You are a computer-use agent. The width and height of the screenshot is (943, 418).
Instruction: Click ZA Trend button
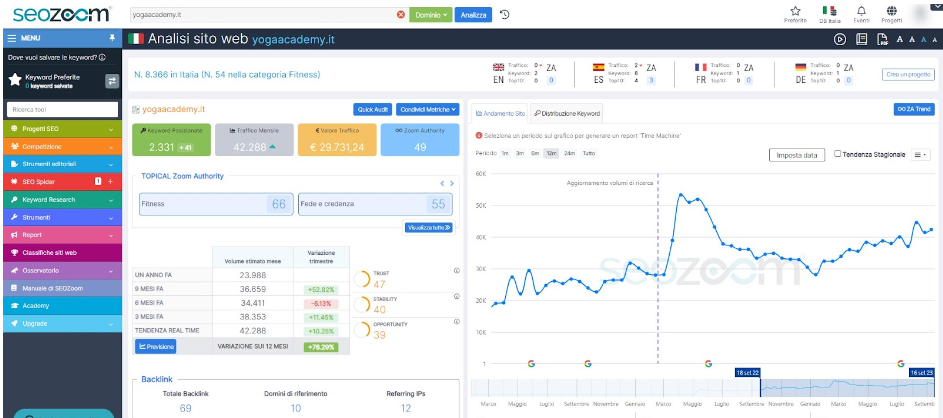(914, 109)
